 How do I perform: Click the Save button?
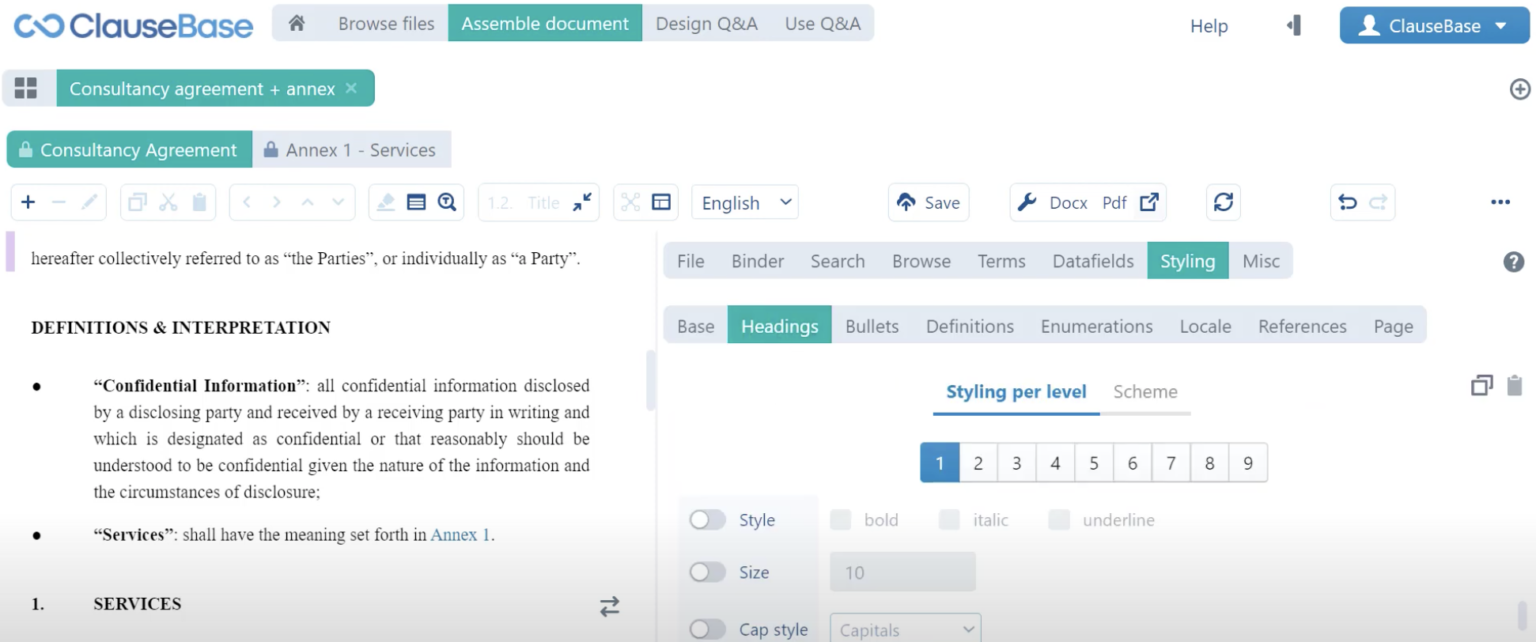pos(928,202)
